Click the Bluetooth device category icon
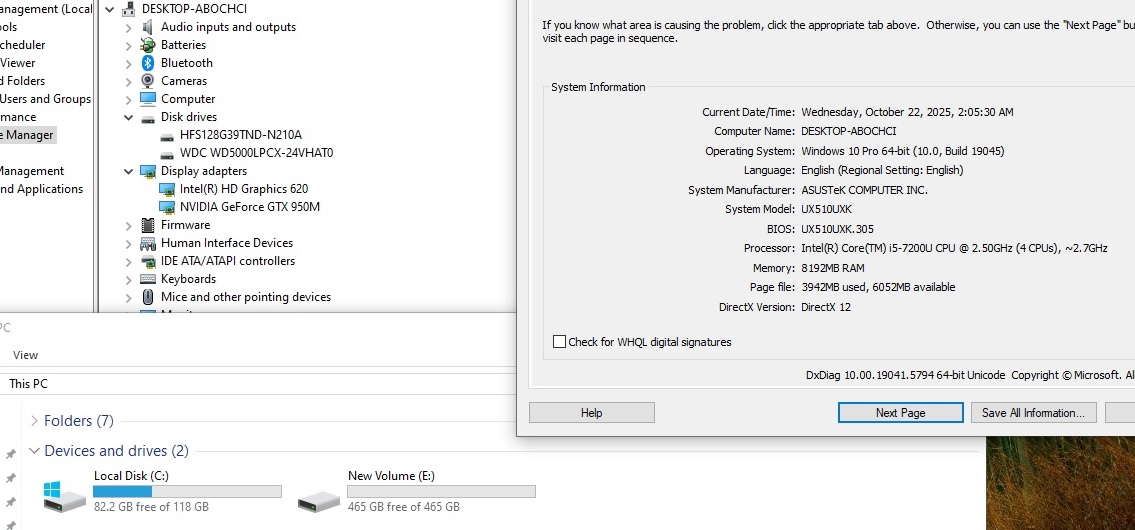 148,63
